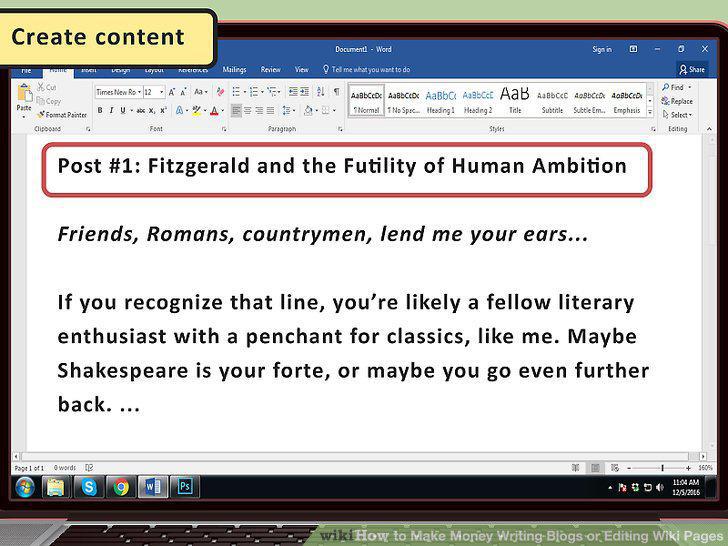Screen dimensions: 728x546
Task: Apply the Subtitle style
Action: click(x=552, y=101)
